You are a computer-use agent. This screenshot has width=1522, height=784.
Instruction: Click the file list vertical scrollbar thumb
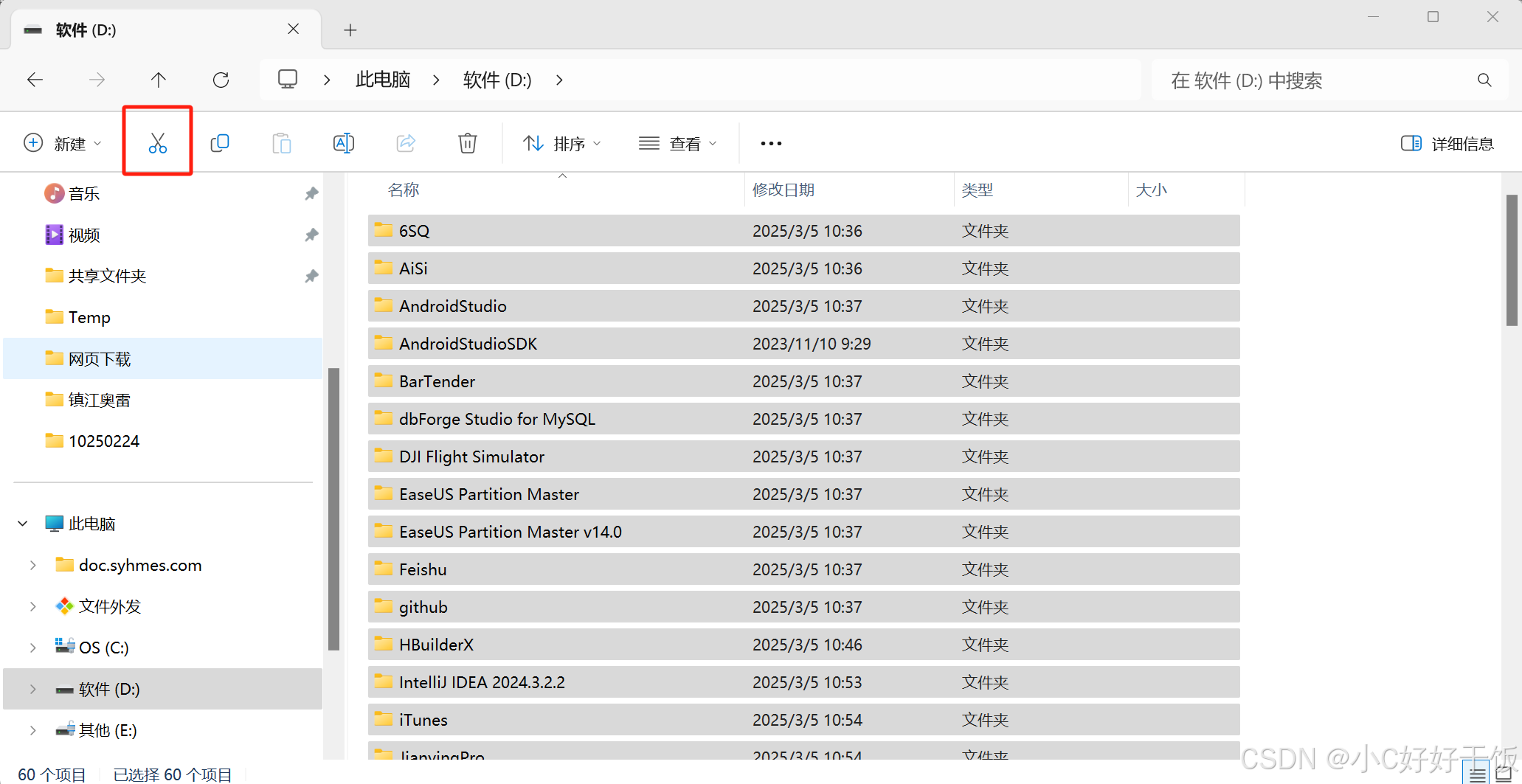coord(1512,260)
